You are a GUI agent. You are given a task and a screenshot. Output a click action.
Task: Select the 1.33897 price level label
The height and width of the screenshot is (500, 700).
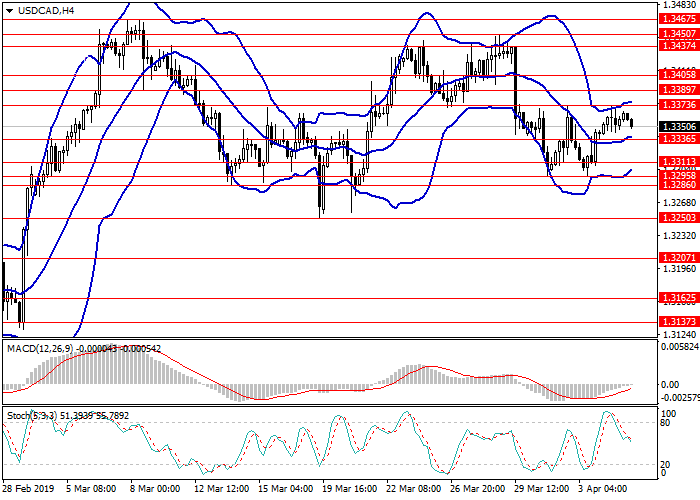coord(679,89)
